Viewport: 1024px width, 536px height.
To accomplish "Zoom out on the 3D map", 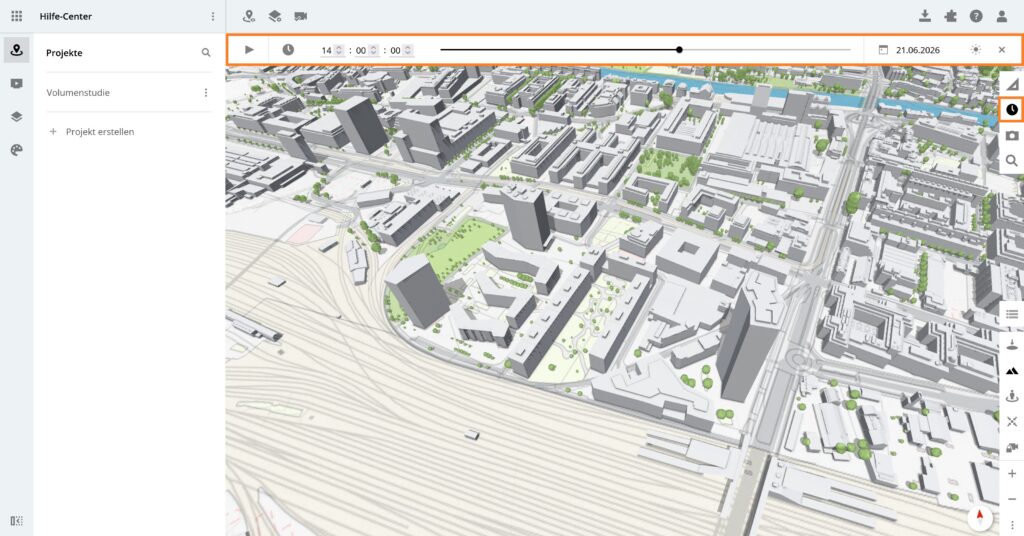I will pyautogui.click(x=1011, y=499).
